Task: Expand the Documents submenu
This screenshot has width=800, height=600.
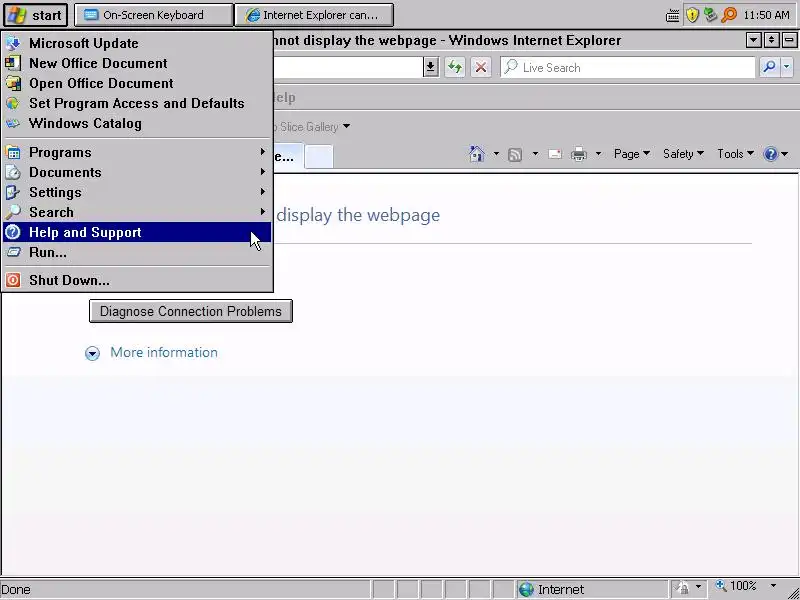Action: point(137,172)
